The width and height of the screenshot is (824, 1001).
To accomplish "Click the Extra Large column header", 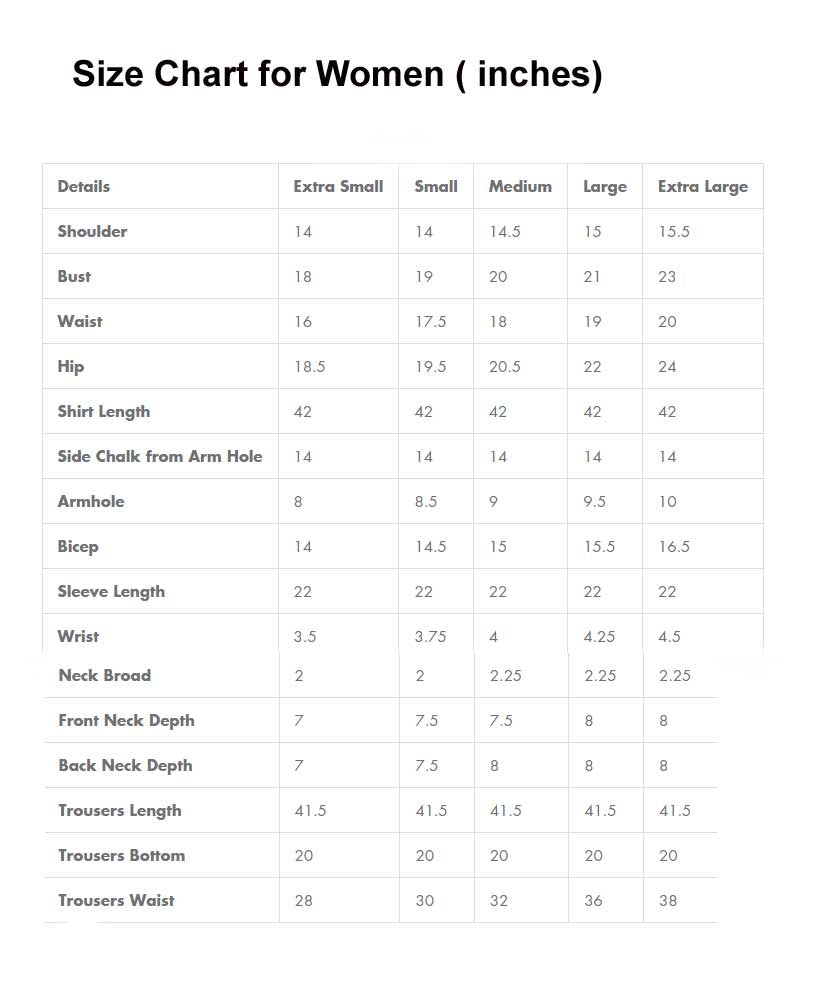I will [703, 186].
